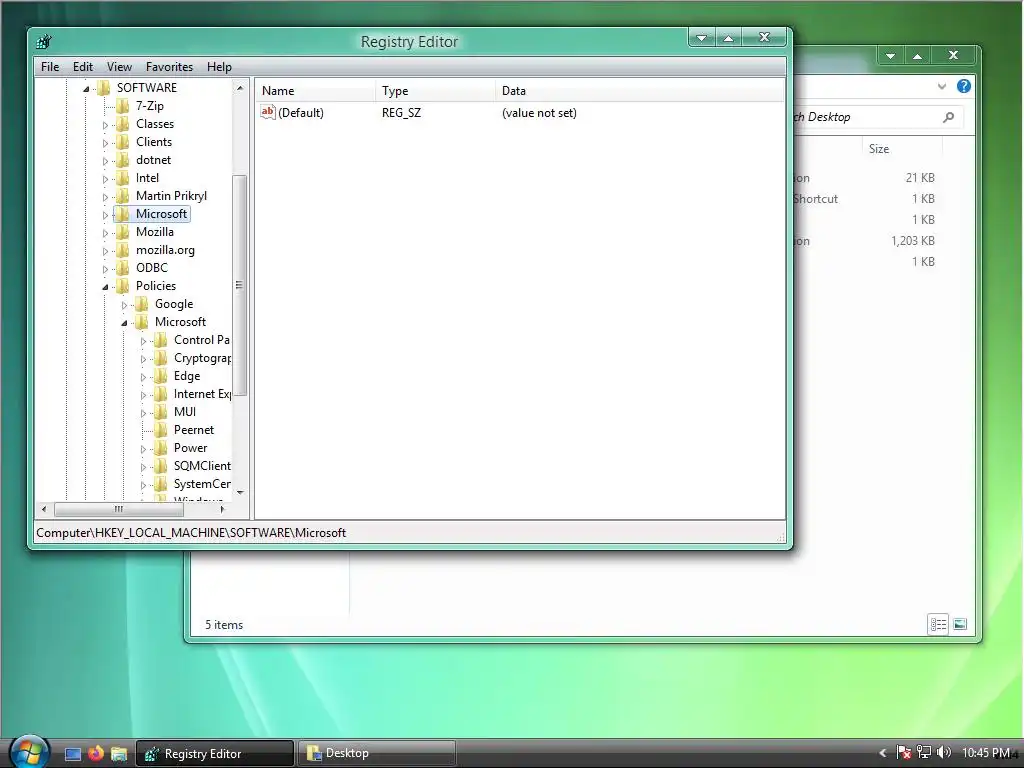This screenshot has height=768, width=1024.
Task: Select the Martin Prikryl folder icon
Action: point(122,196)
